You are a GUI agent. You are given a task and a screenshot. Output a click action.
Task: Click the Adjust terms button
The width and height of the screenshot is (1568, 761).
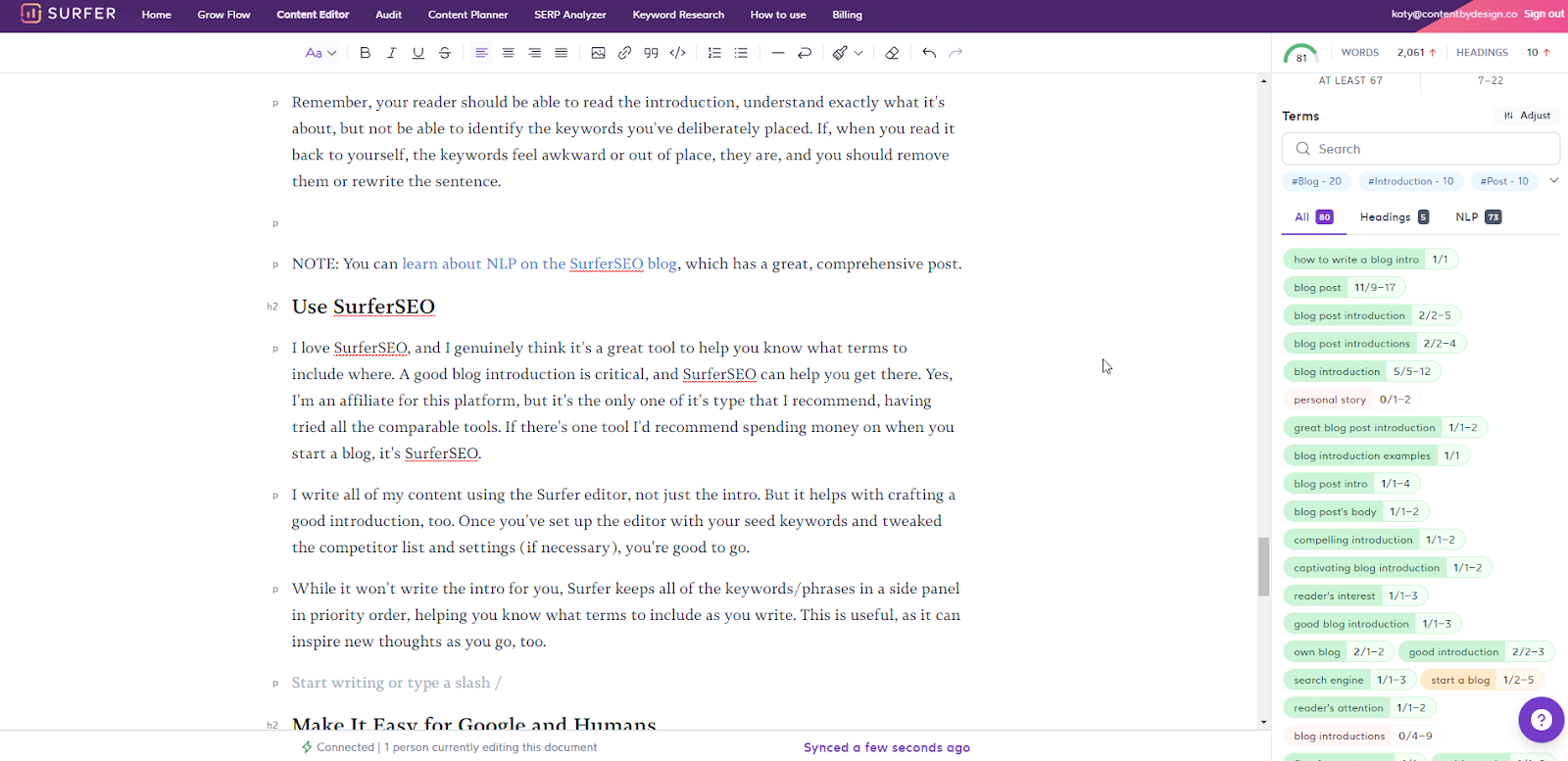pos(1527,116)
